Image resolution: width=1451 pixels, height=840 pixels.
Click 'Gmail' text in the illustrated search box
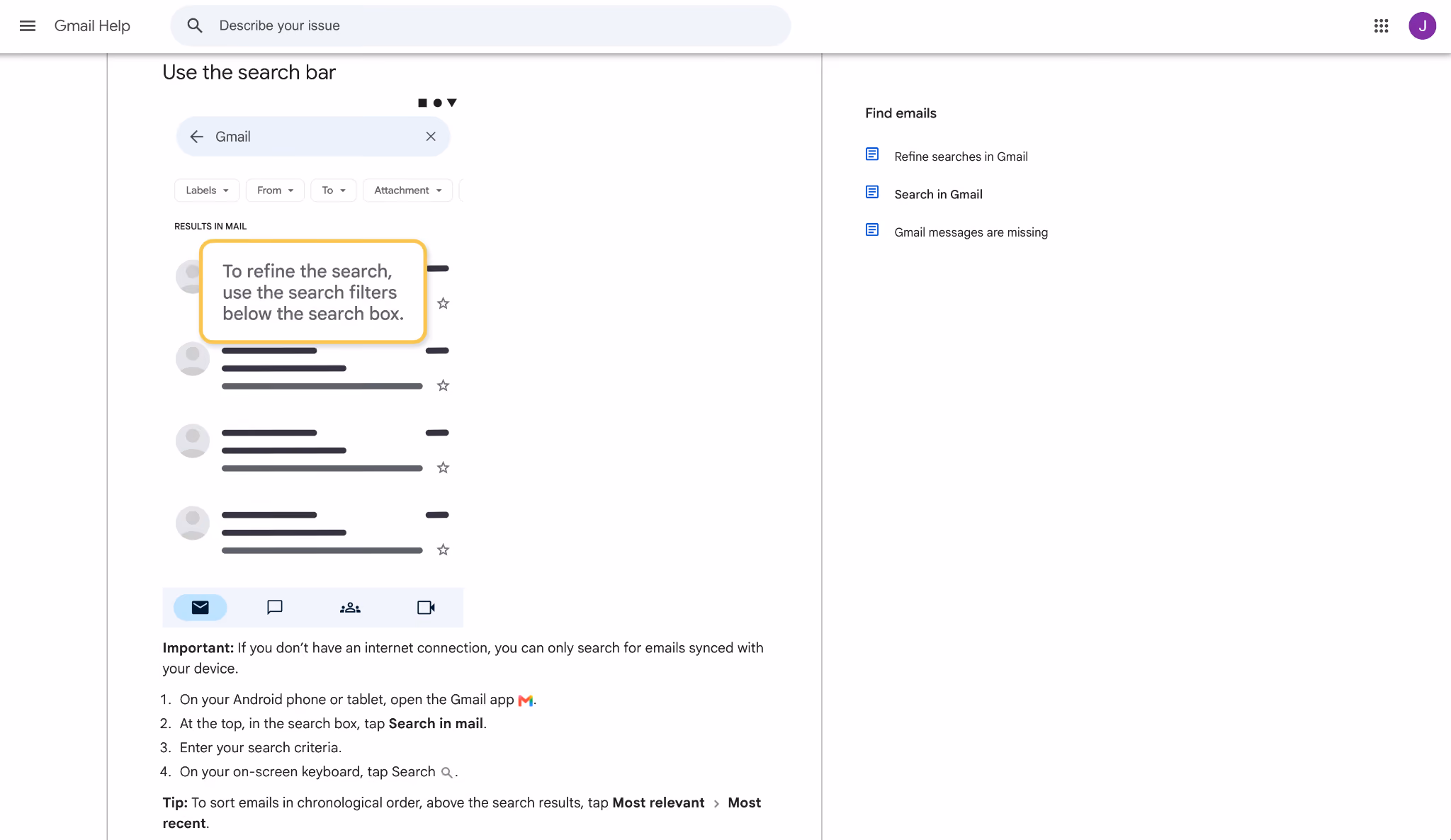(x=233, y=137)
